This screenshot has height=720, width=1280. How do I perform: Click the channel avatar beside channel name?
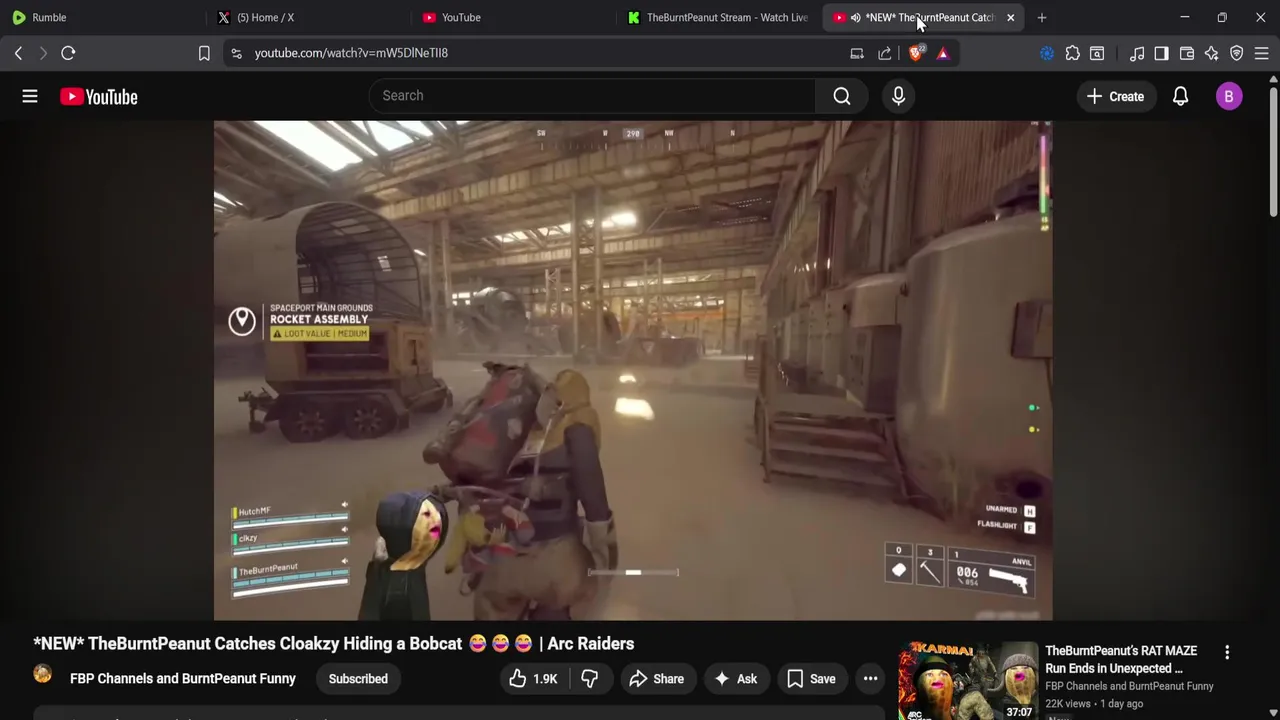point(42,675)
